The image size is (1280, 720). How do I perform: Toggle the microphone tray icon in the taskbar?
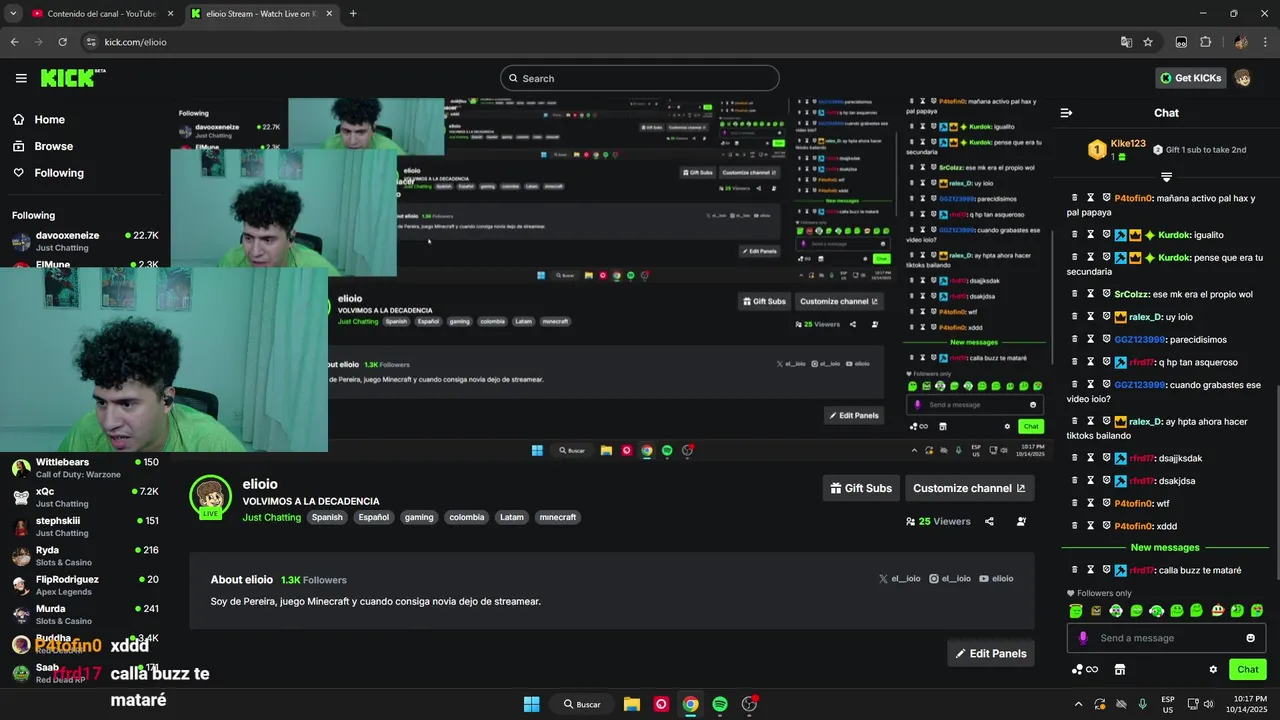click(x=1142, y=704)
